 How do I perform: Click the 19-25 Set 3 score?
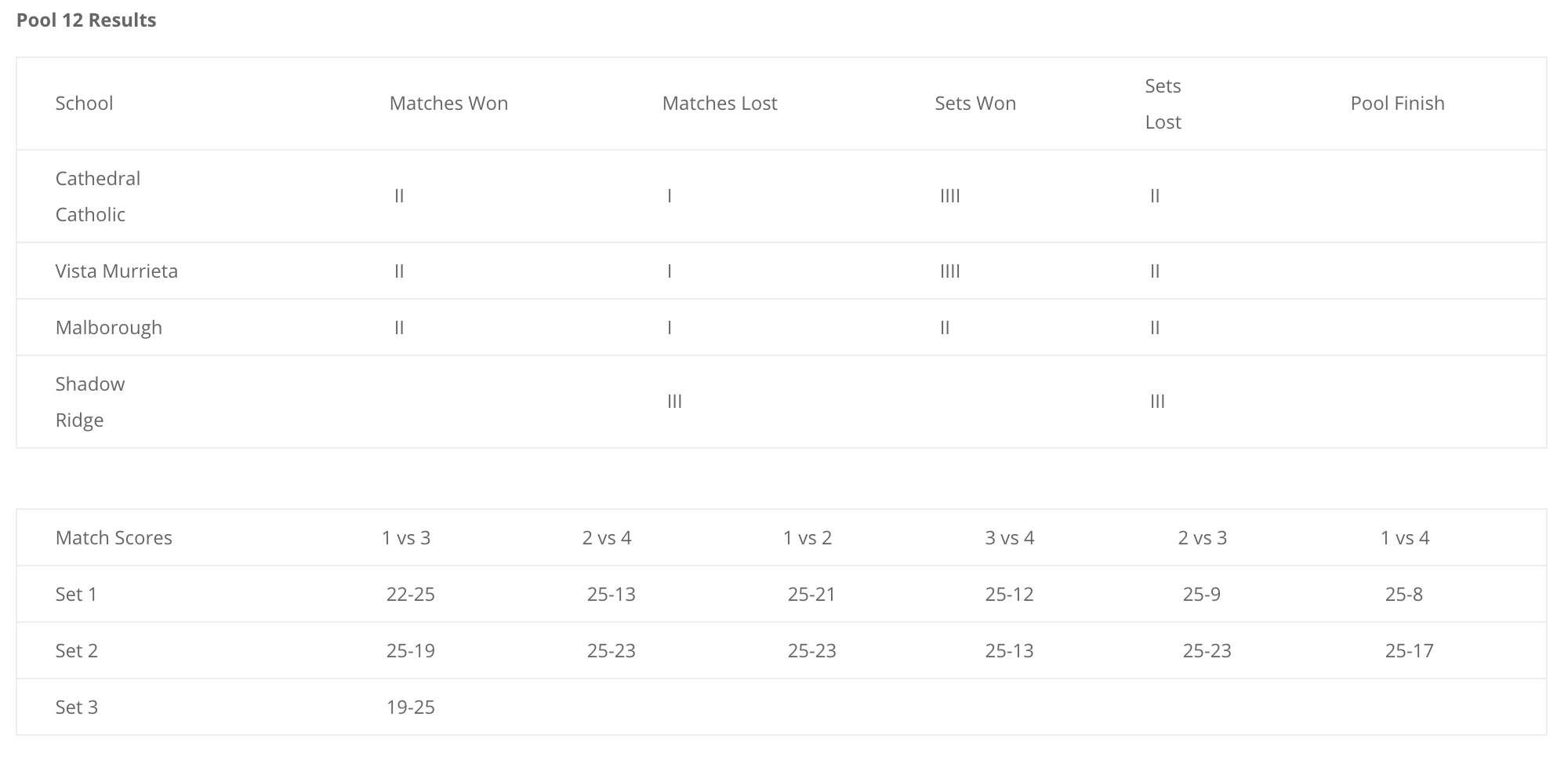click(x=411, y=708)
